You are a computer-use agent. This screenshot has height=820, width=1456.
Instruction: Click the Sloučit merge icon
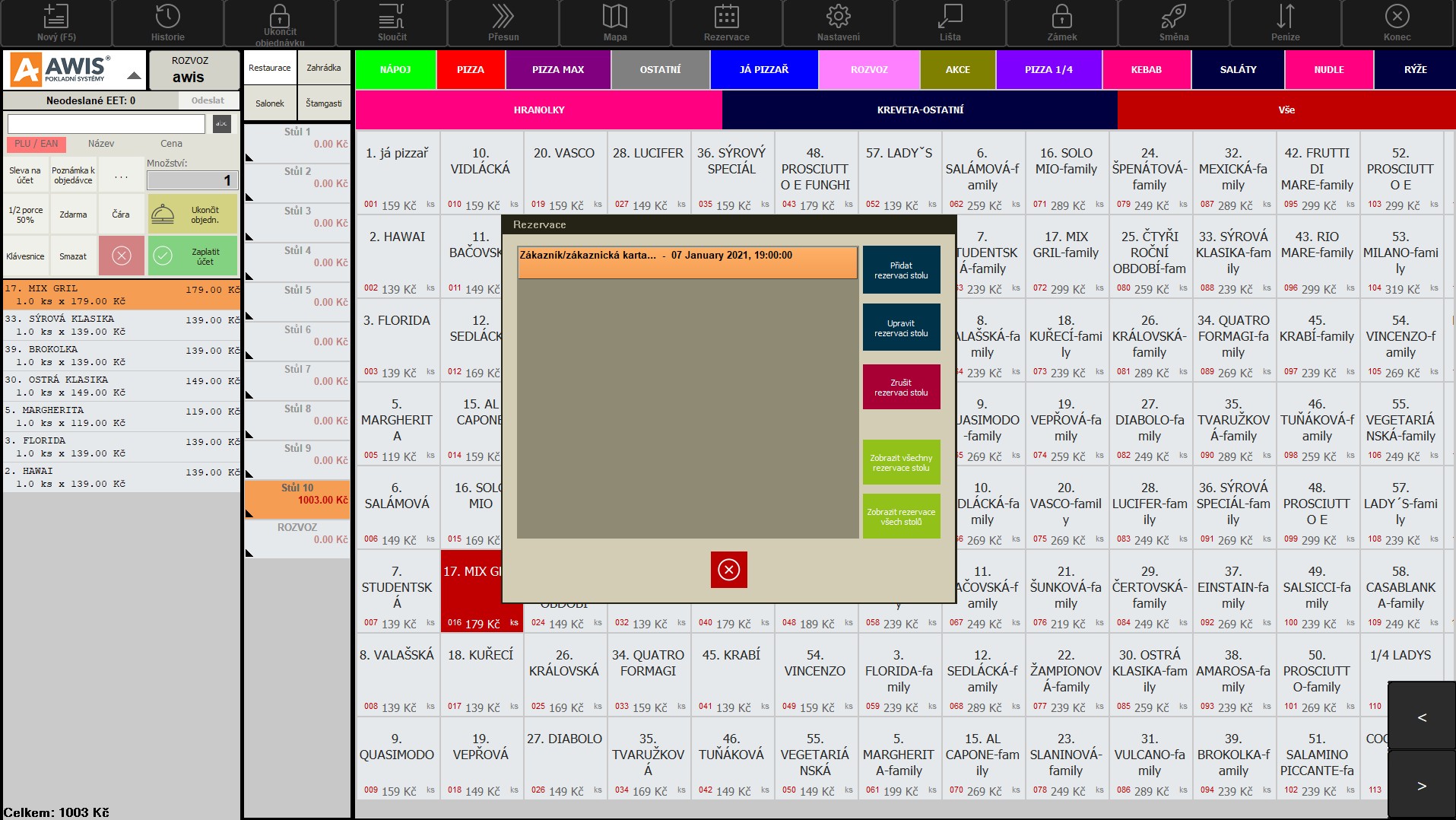(x=392, y=17)
